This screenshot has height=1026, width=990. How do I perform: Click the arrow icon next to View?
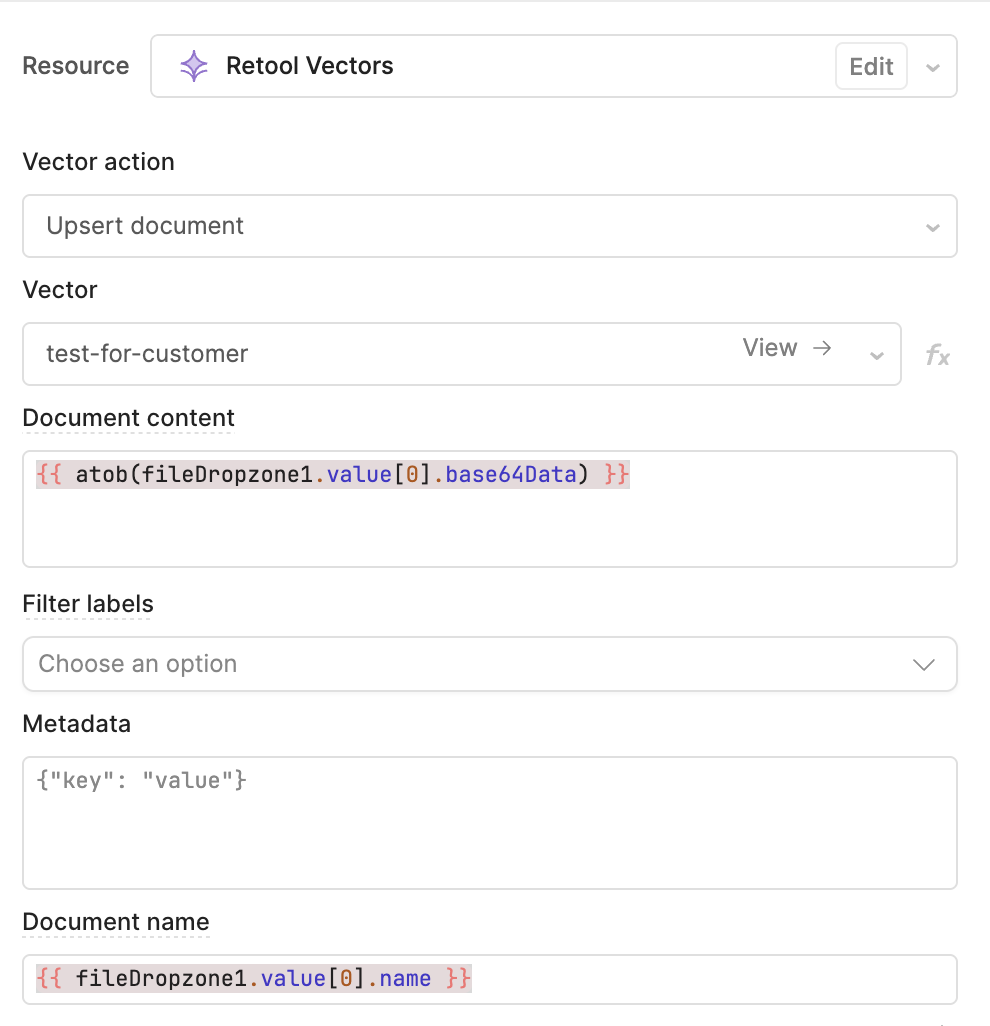(x=822, y=348)
